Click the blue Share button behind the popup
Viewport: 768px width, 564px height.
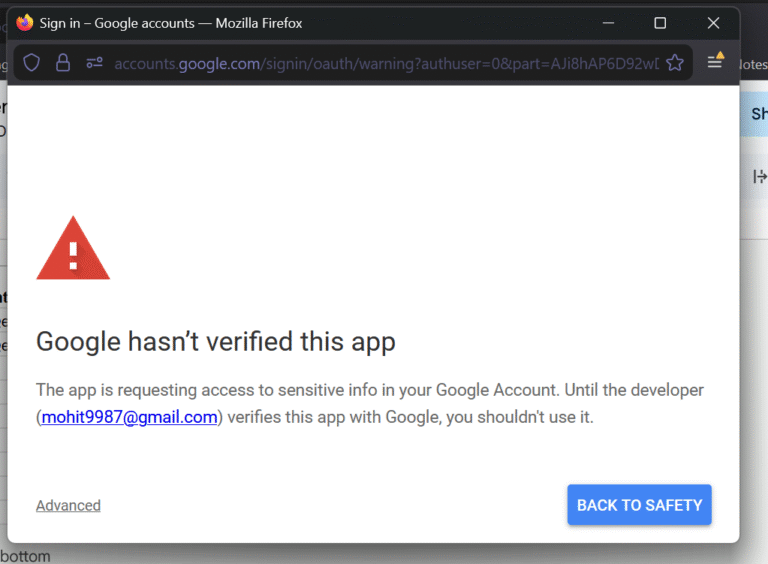[x=757, y=114]
